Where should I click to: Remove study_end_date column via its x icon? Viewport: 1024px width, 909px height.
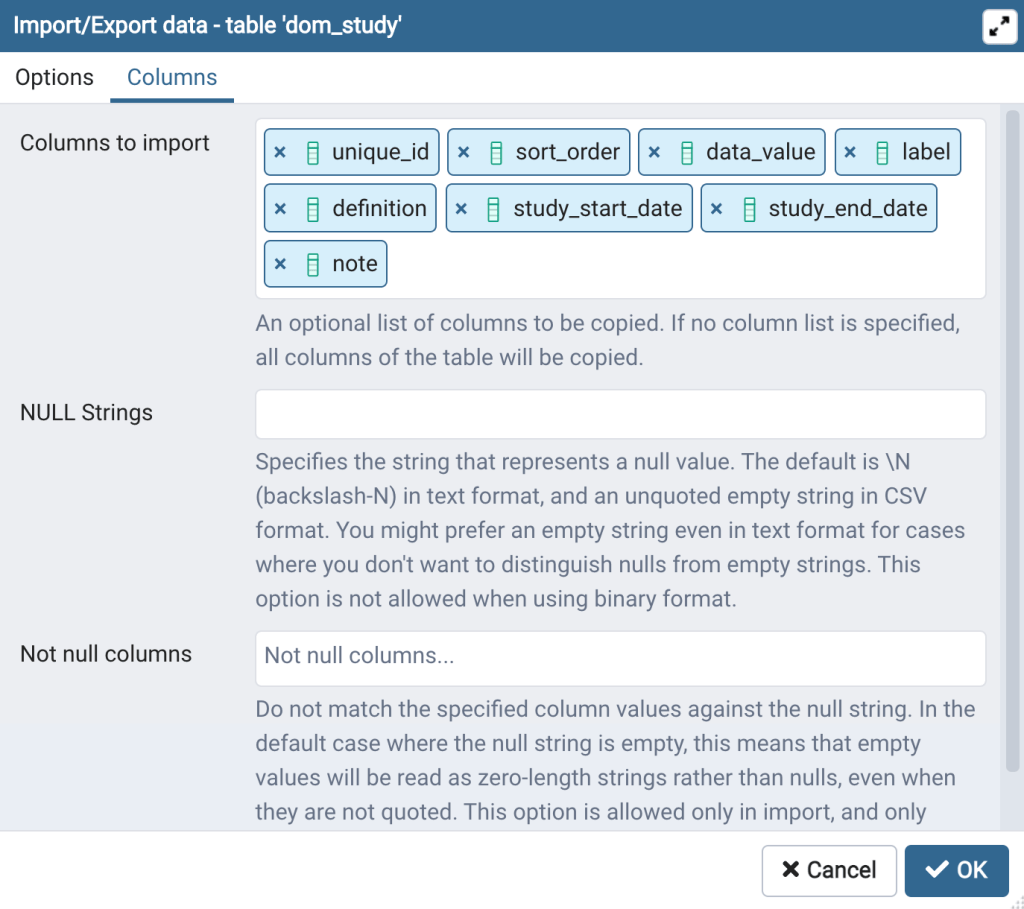pyautogui.click(x=716, y=209)
